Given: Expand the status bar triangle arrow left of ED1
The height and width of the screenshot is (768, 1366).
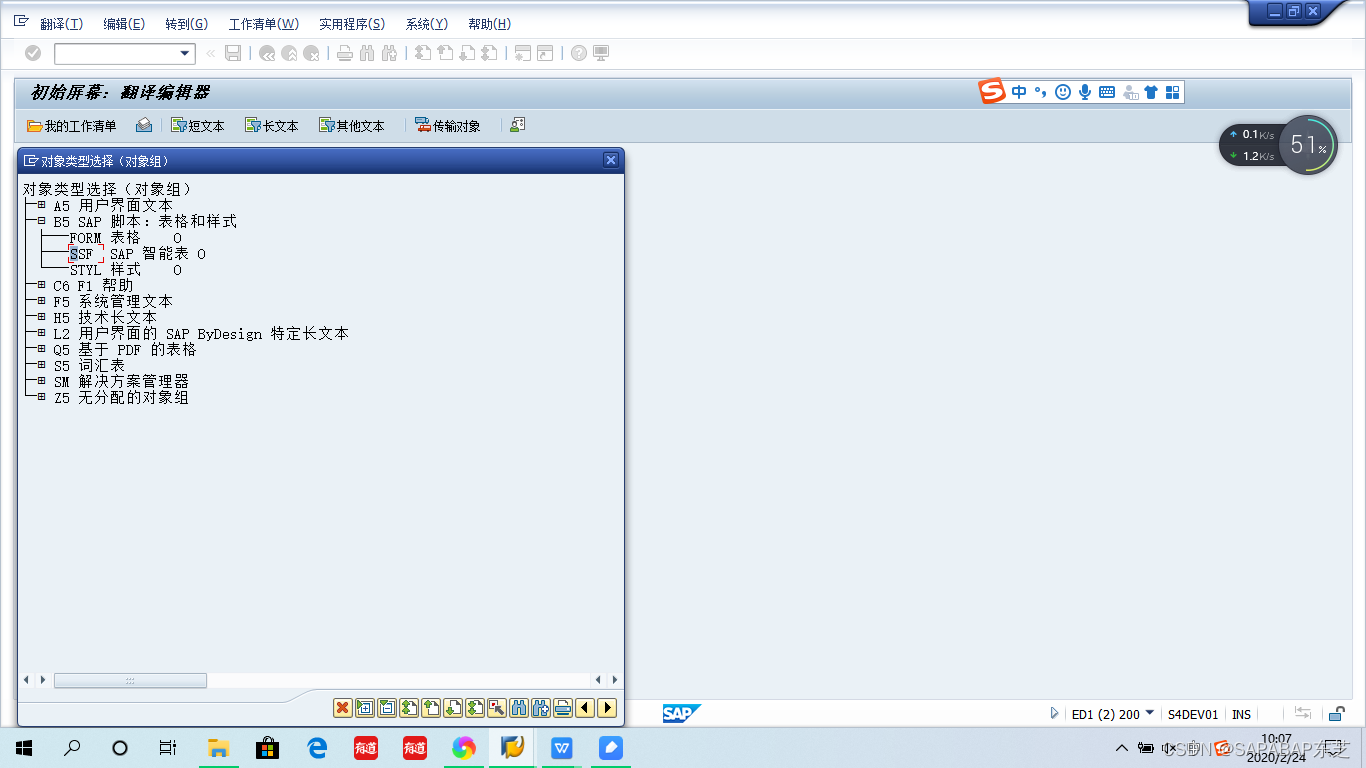Looking at the screenshot, I should click(x=1054, y=714).
